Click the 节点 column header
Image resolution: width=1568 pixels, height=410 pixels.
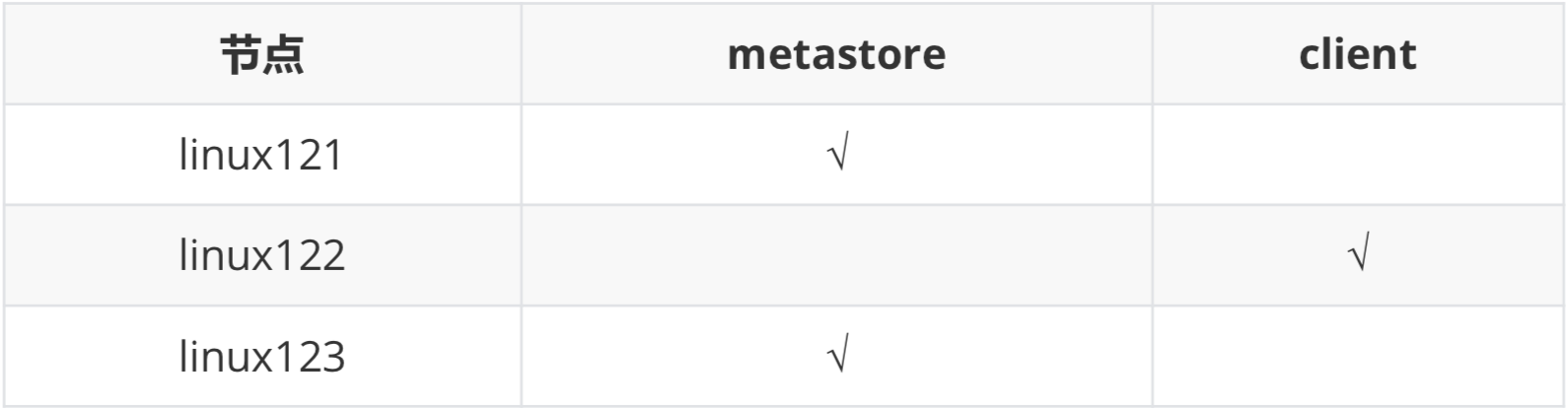(x=261, y=54)
